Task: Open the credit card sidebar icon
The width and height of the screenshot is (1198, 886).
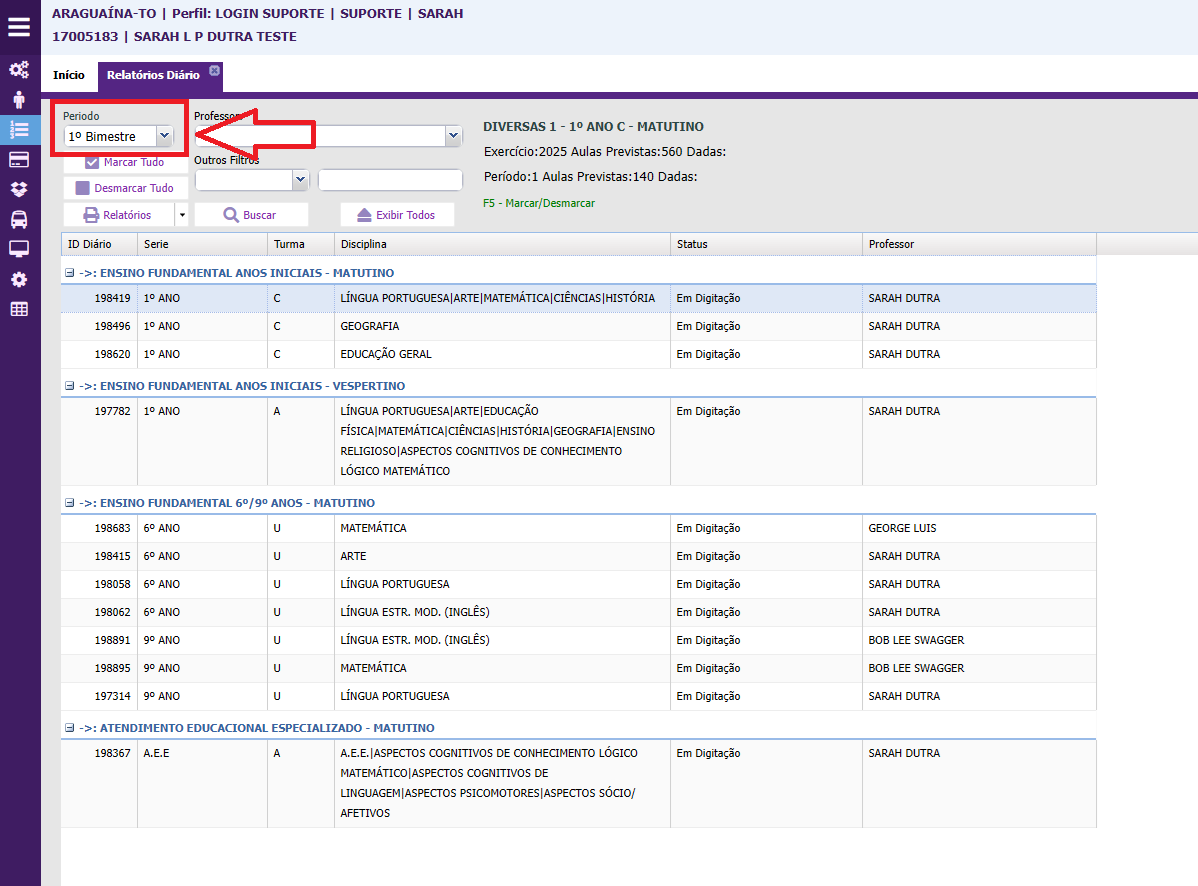Action: point(19,160)
